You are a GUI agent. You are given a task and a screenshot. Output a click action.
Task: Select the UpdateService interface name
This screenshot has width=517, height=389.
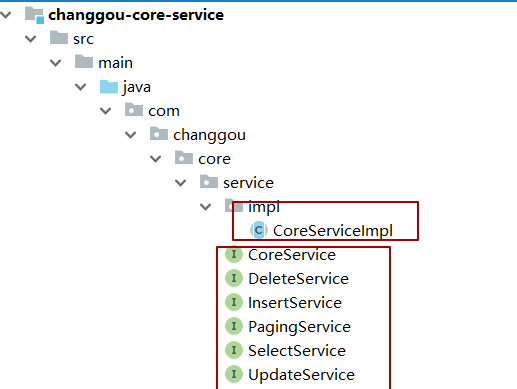pos(301,375)
